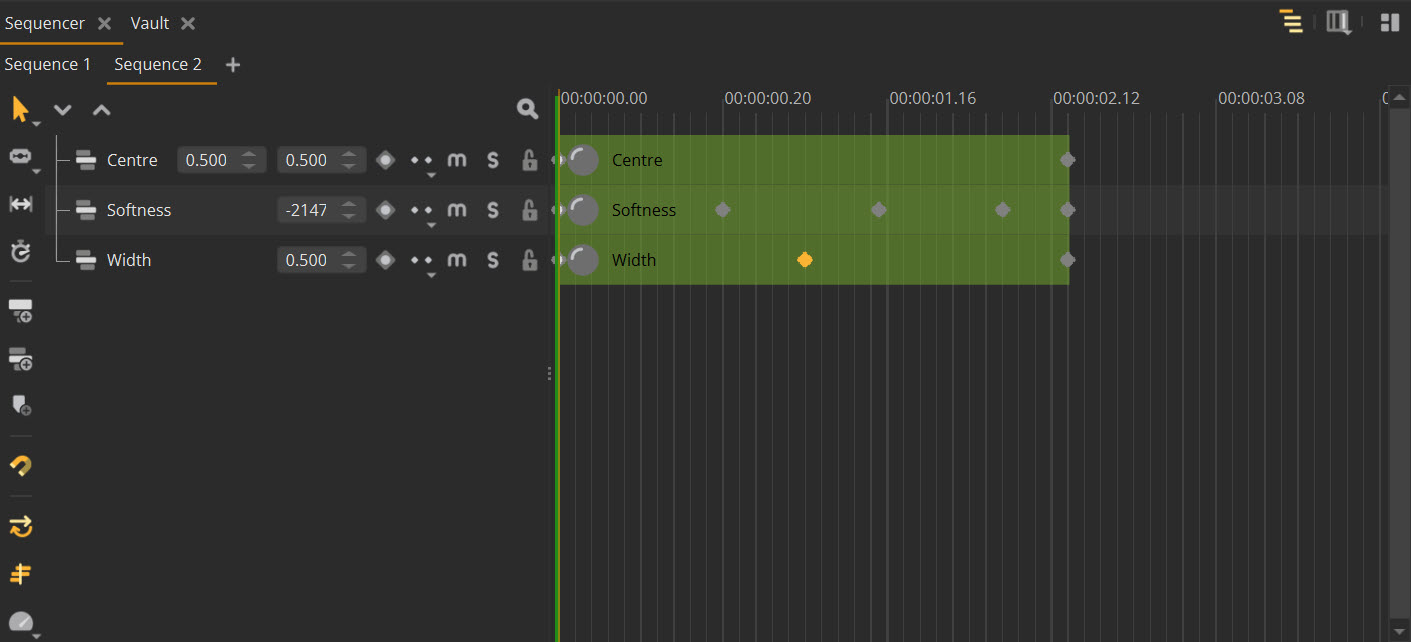Solo the Softness track
Image resolution: width=1411 pixels, height=642 pixels.
click(x=493, y=210)
